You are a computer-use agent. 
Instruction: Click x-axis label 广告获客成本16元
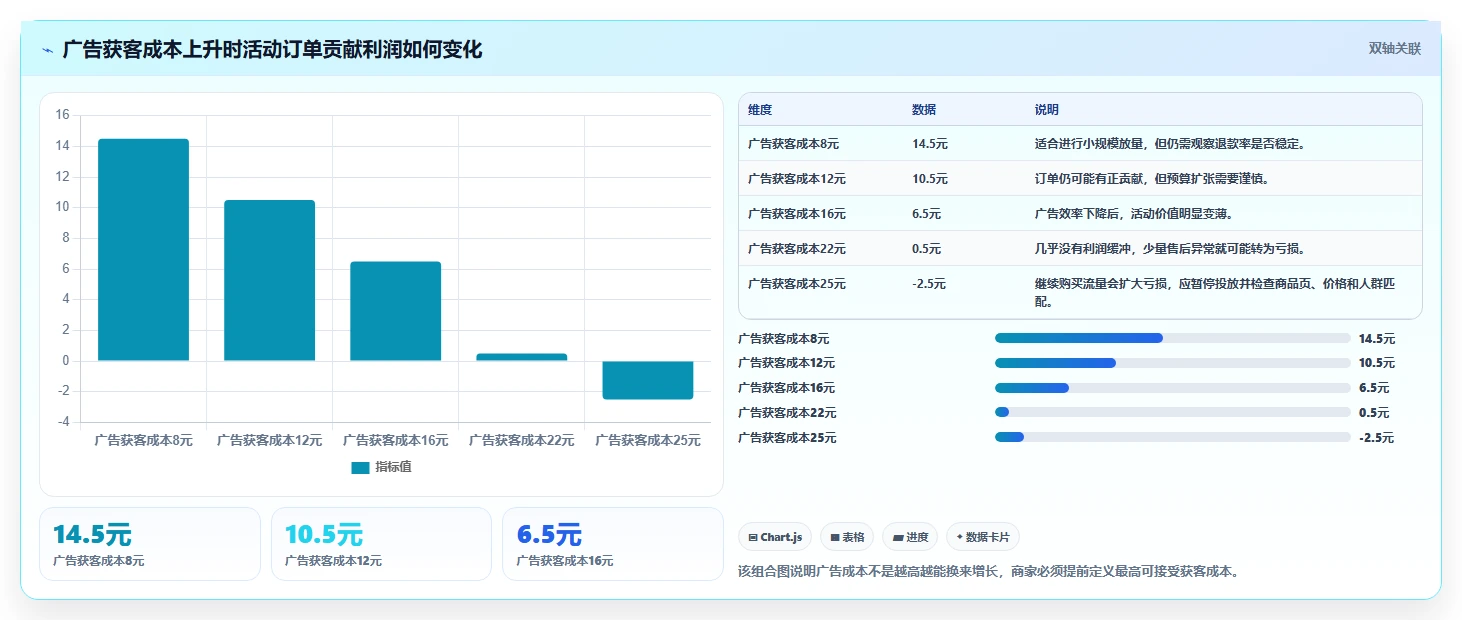[x=396, y=440]
